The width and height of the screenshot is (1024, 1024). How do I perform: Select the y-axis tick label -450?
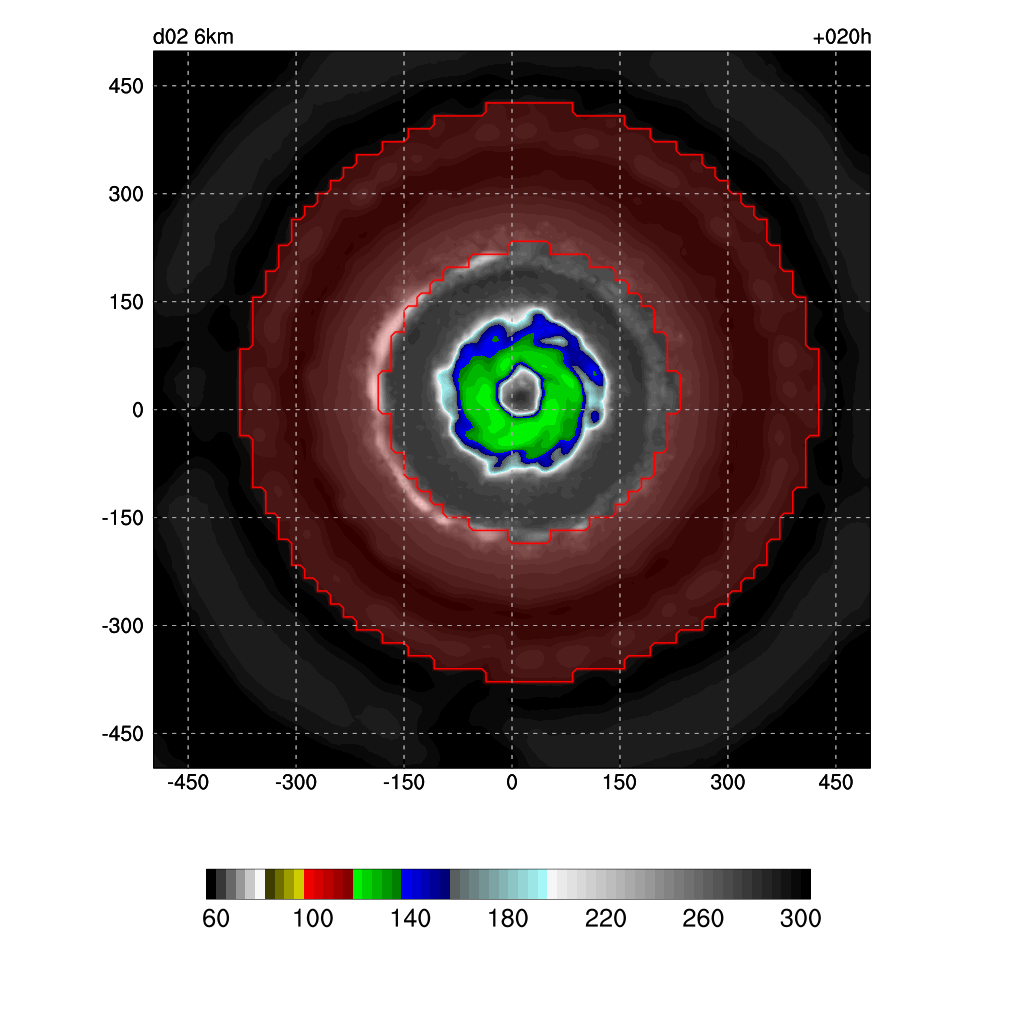pyautogui.click(x=122, y=734)
